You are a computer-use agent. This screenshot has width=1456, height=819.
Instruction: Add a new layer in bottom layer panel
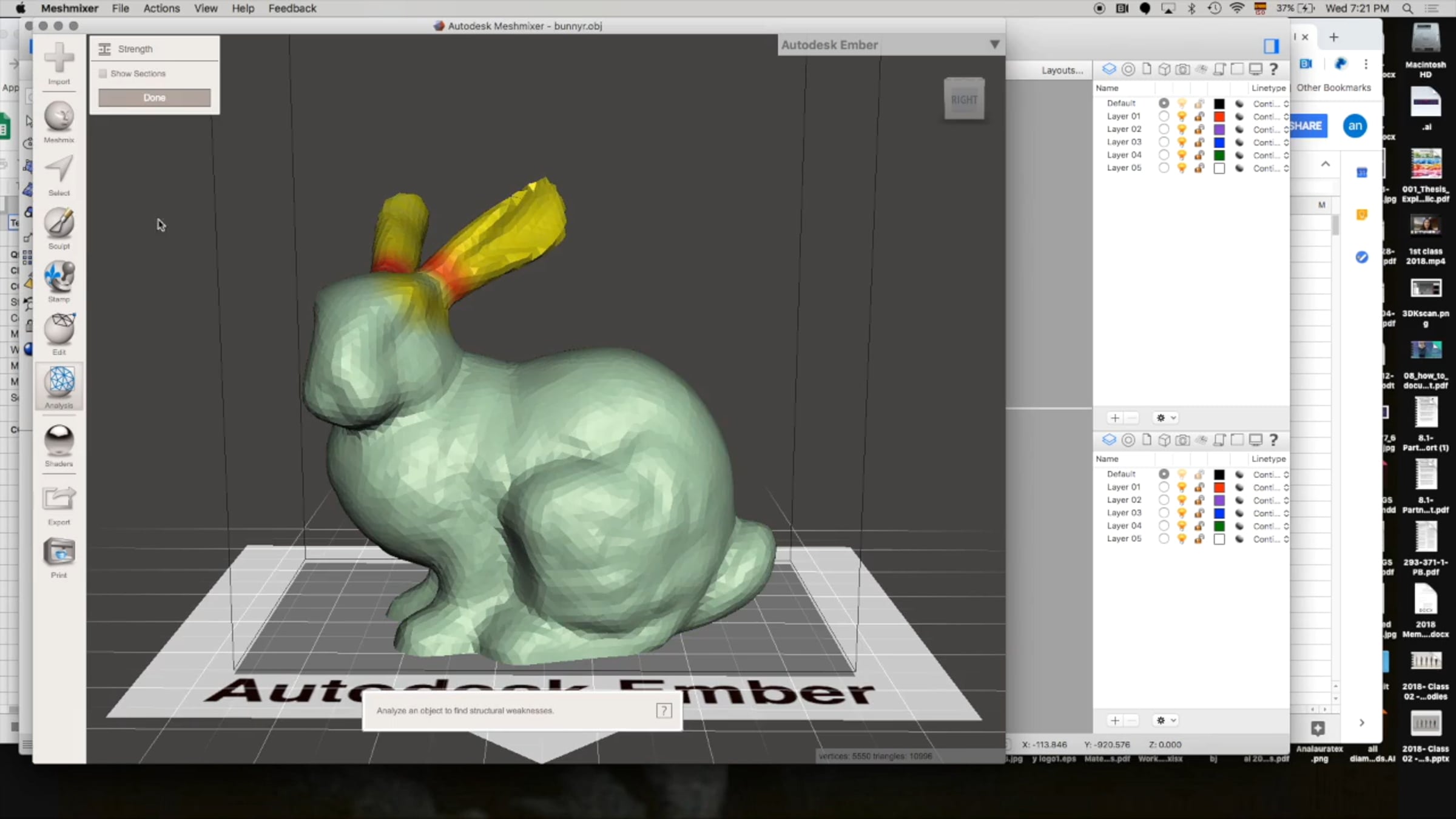point(1114,720)
